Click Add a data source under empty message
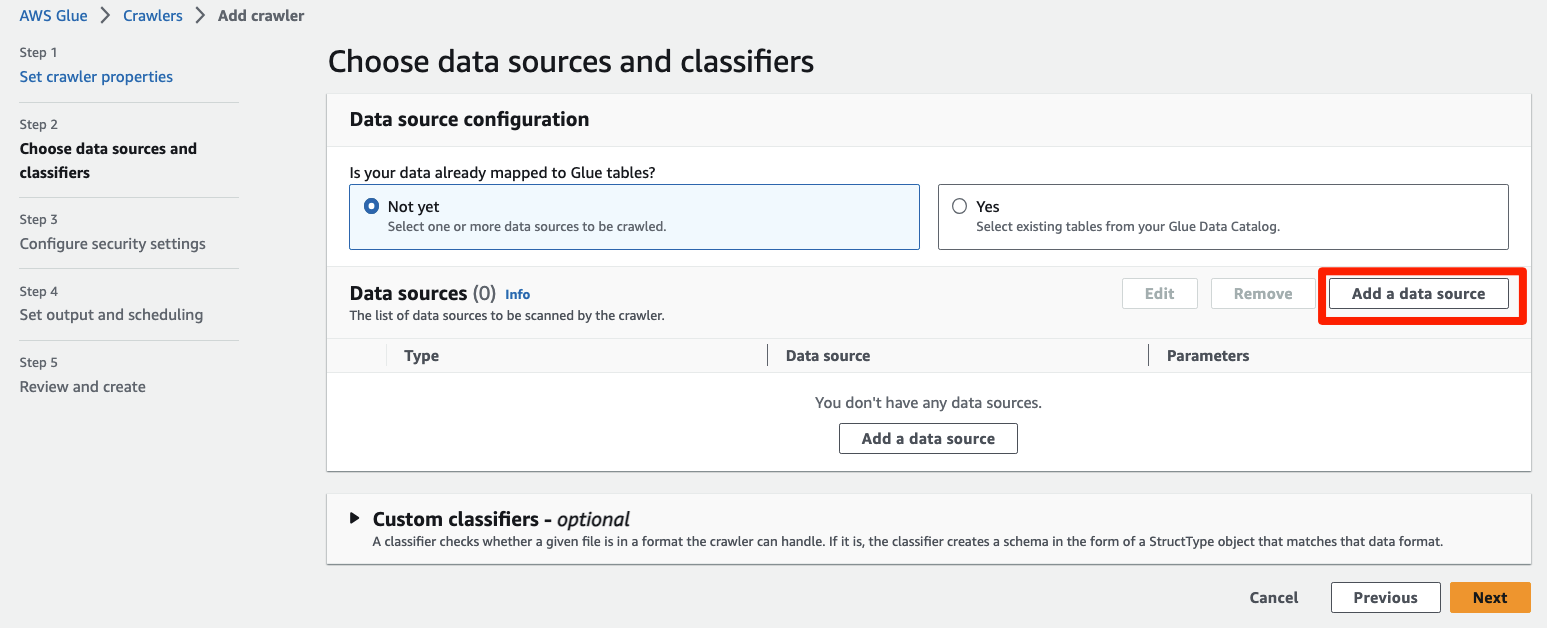 [x=928, y=439]
